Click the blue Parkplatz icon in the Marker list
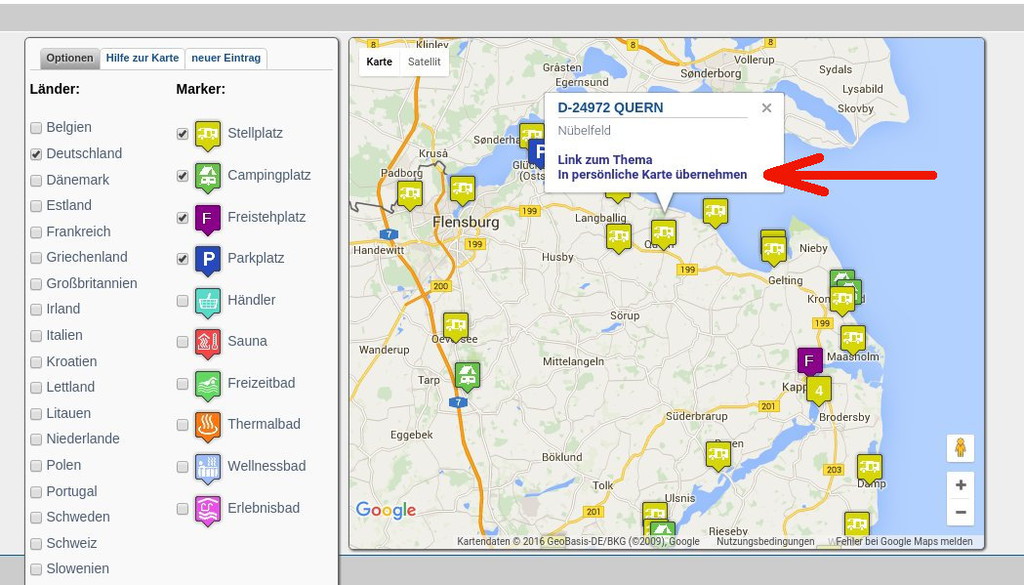 coord(208,261)
